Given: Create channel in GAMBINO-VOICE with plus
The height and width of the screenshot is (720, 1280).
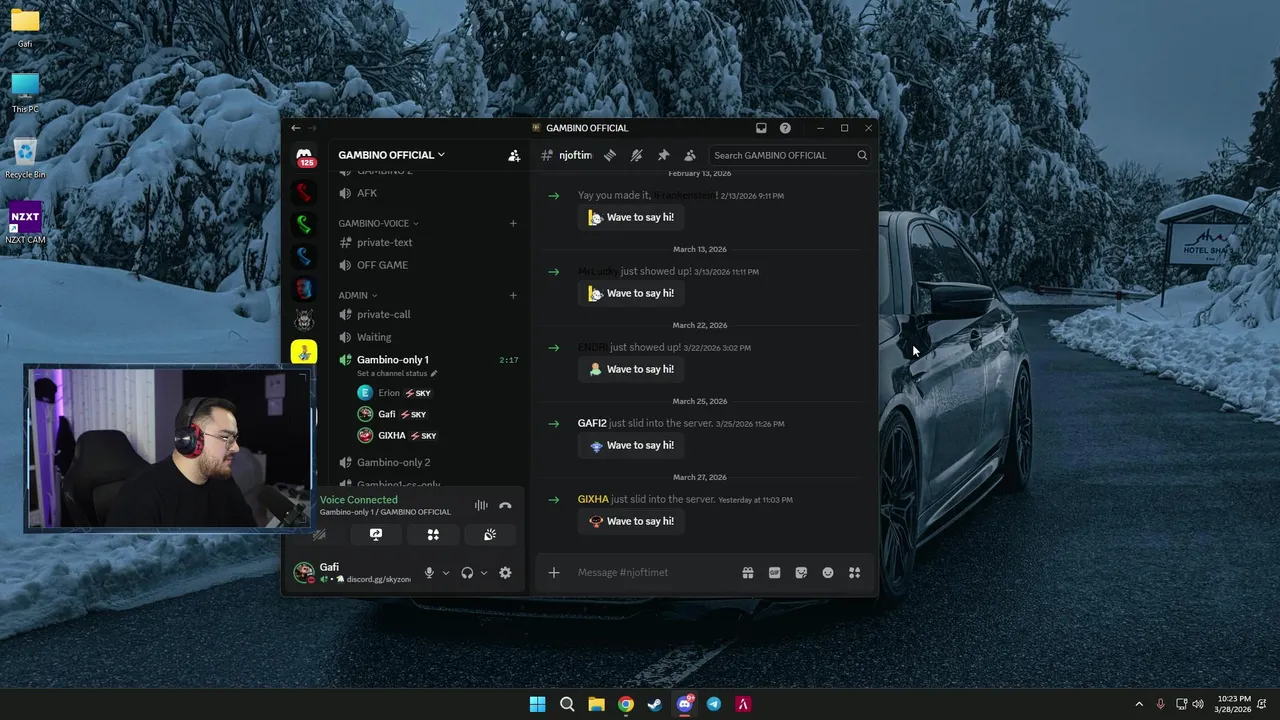Looking at the screenshot, I should tap(513, 223).
